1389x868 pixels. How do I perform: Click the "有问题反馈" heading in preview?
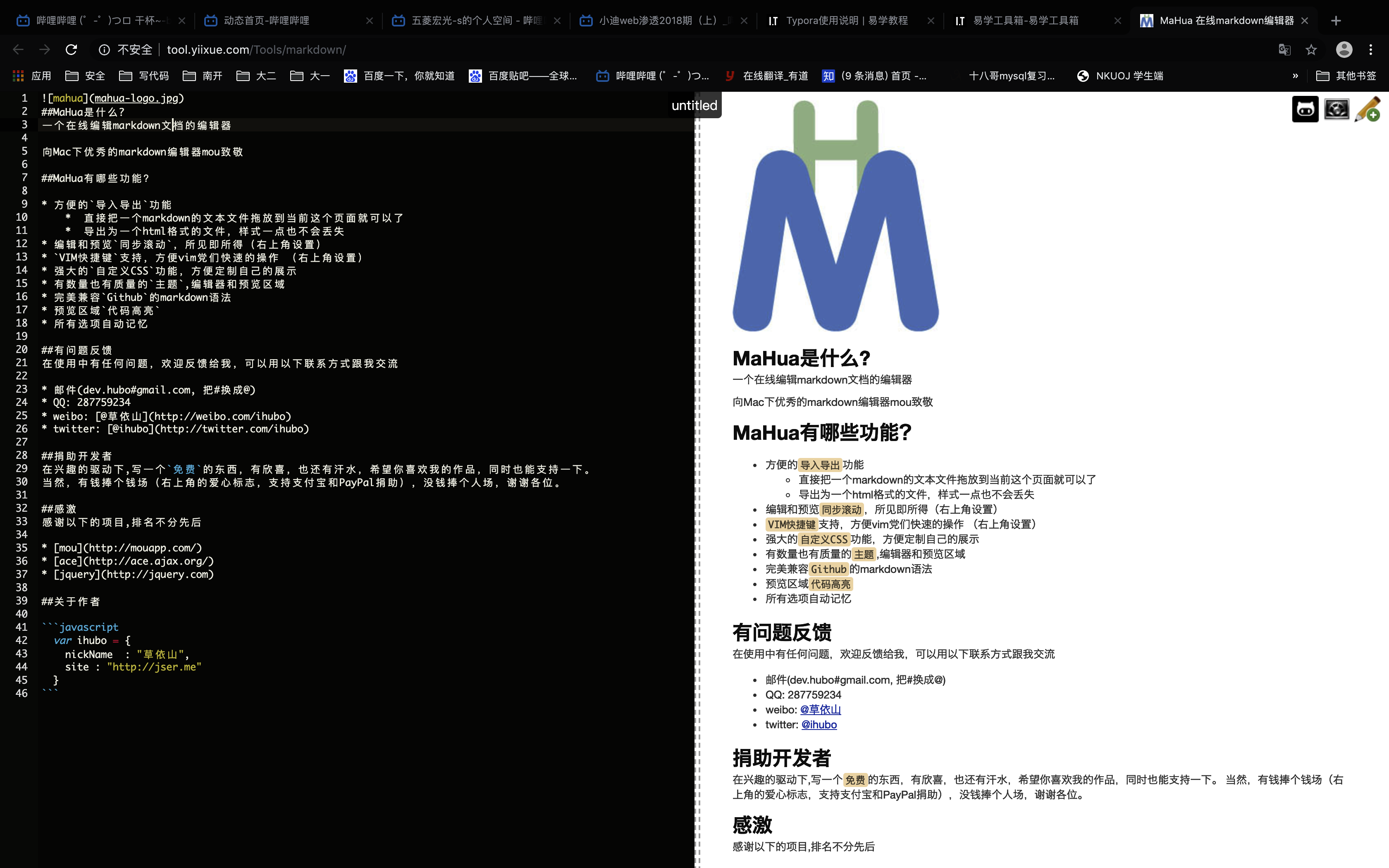[x=782, y=633]
